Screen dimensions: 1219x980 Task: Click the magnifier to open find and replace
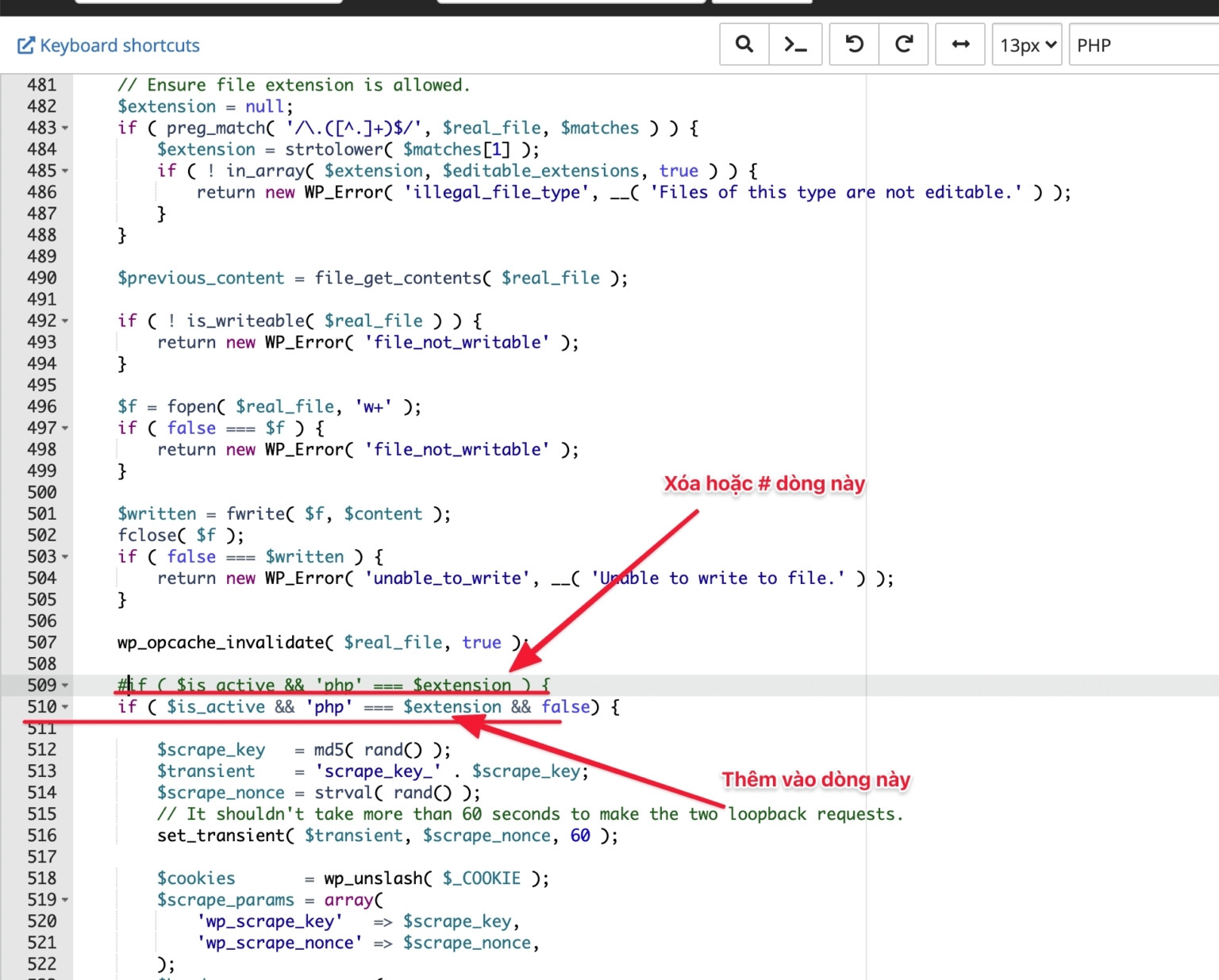pyautogui.click(x=744, y=44)
